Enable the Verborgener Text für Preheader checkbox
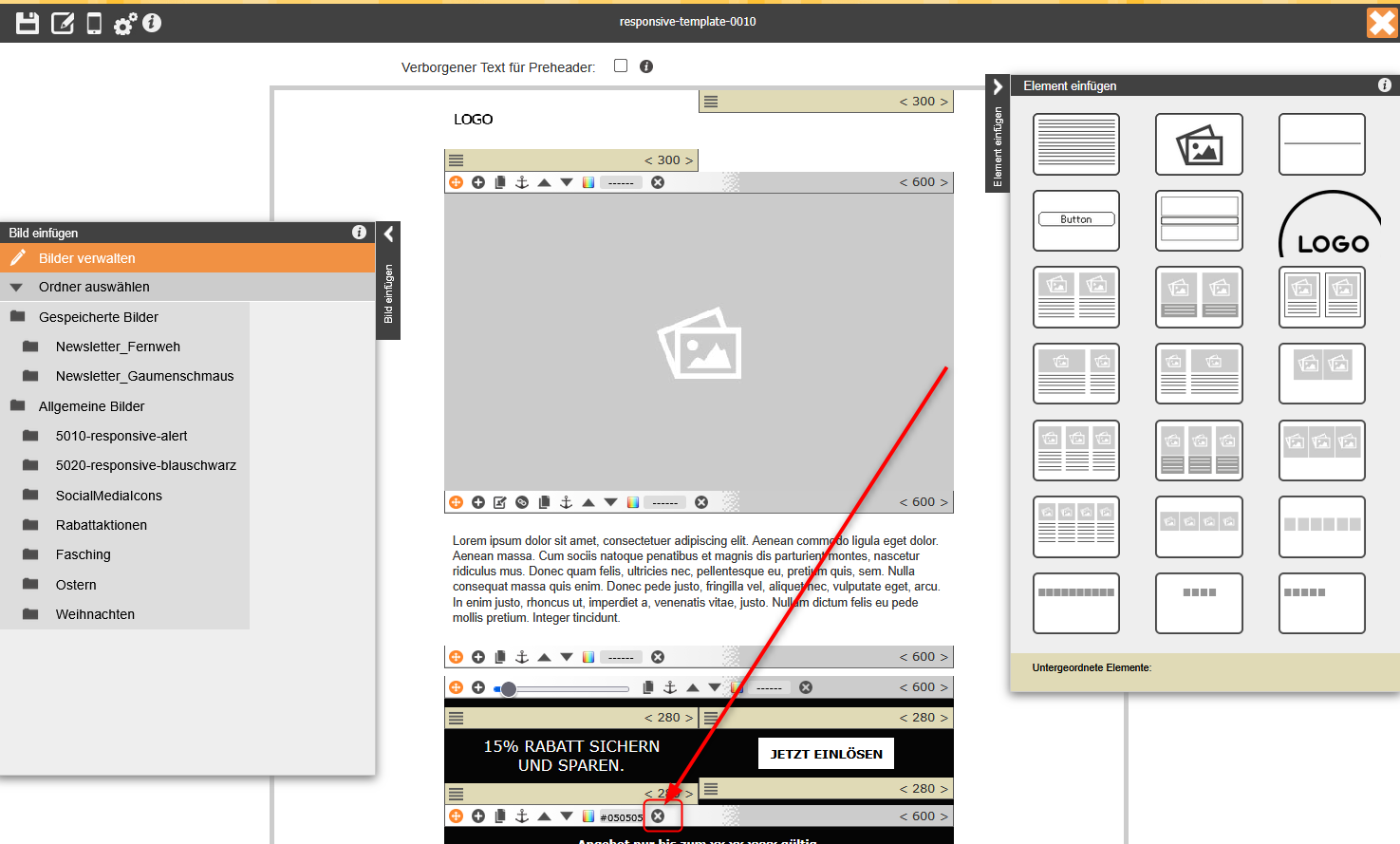Image resolution: width=1400 pixels, height=844 pixels. coord(621,66)
